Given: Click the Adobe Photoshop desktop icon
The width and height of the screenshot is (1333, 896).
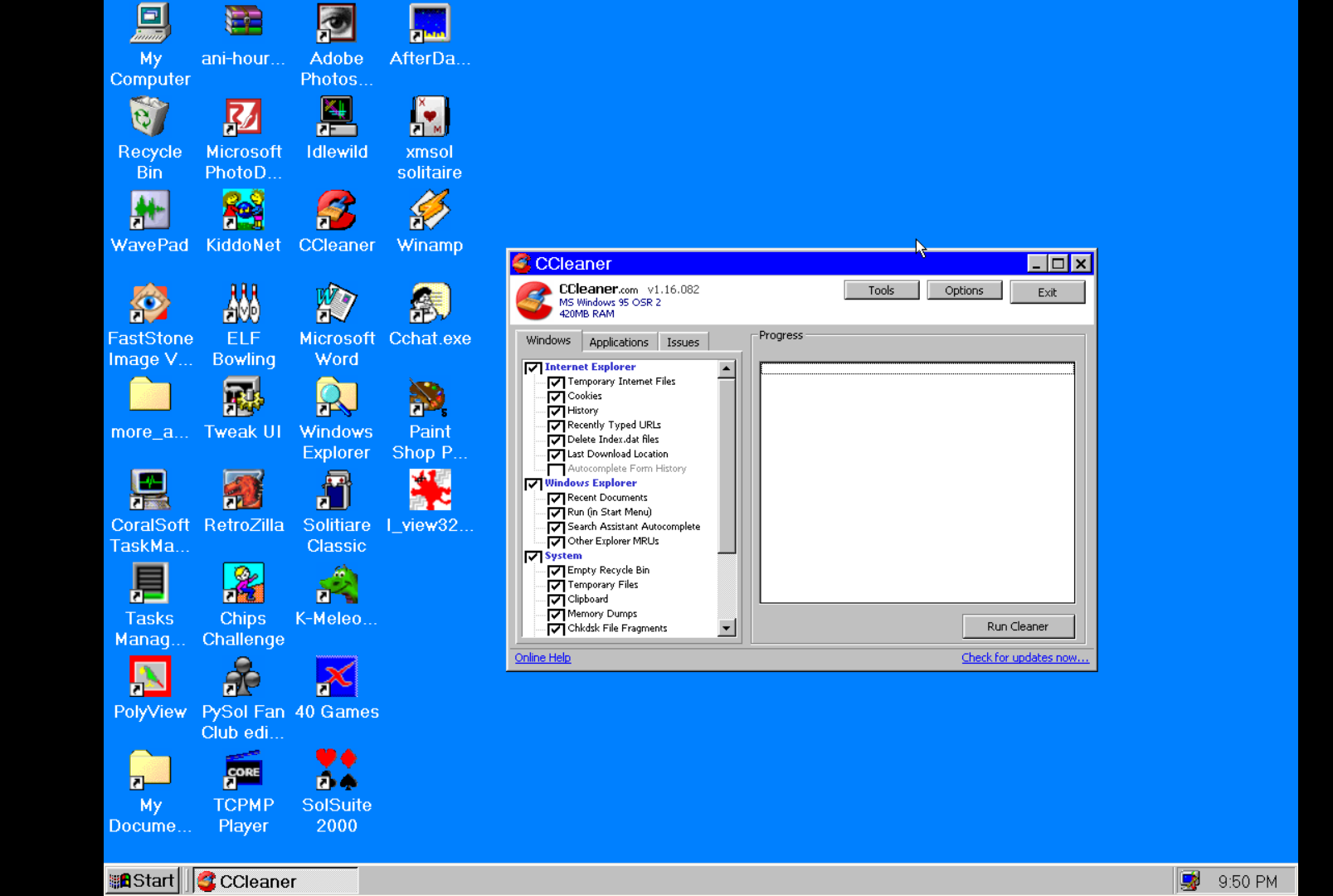Looking at the screenshot, I should (336, 23).
